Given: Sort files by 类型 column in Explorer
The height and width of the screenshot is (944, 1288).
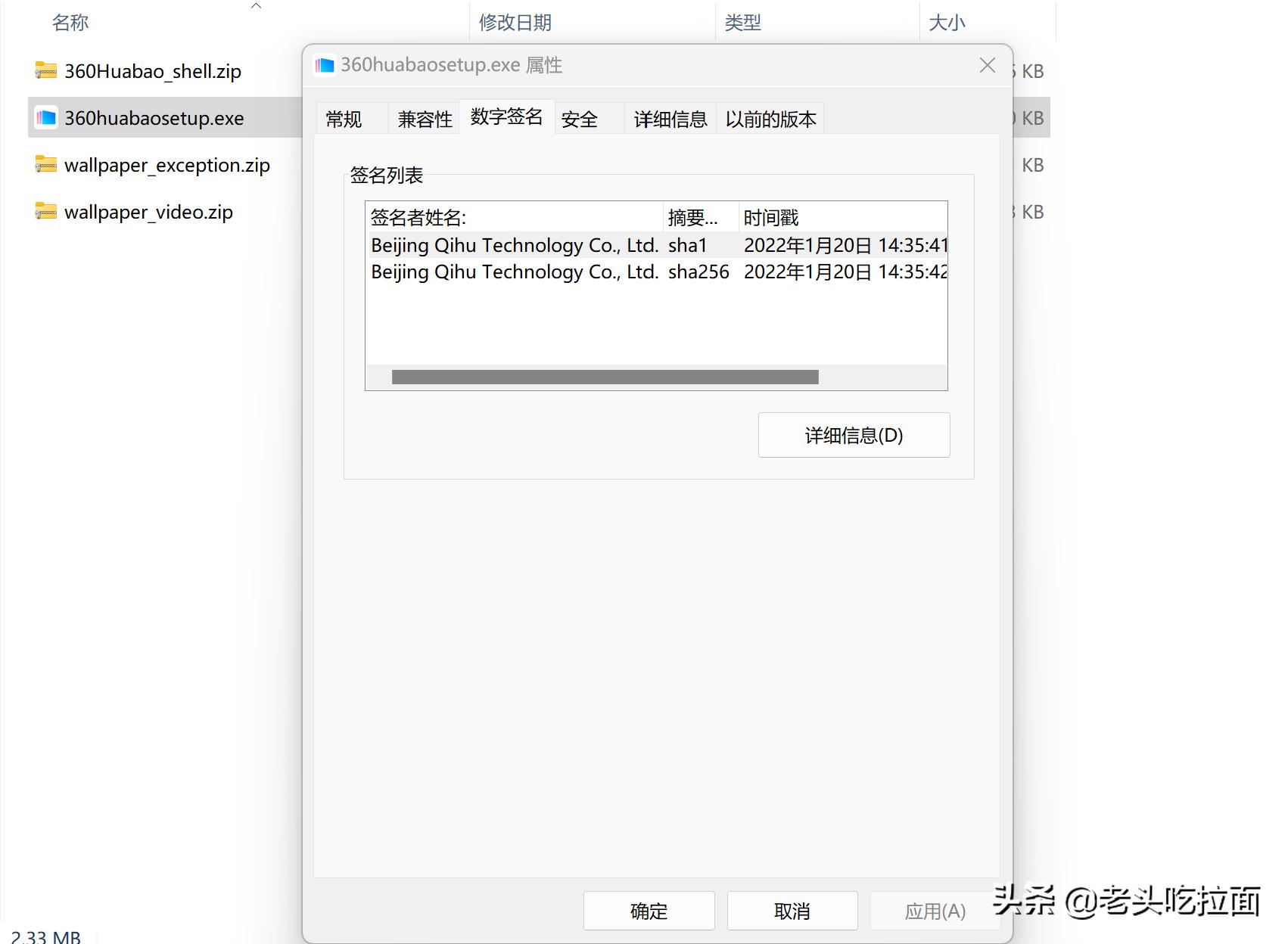Looking at the screenshot, I should 742,23.
